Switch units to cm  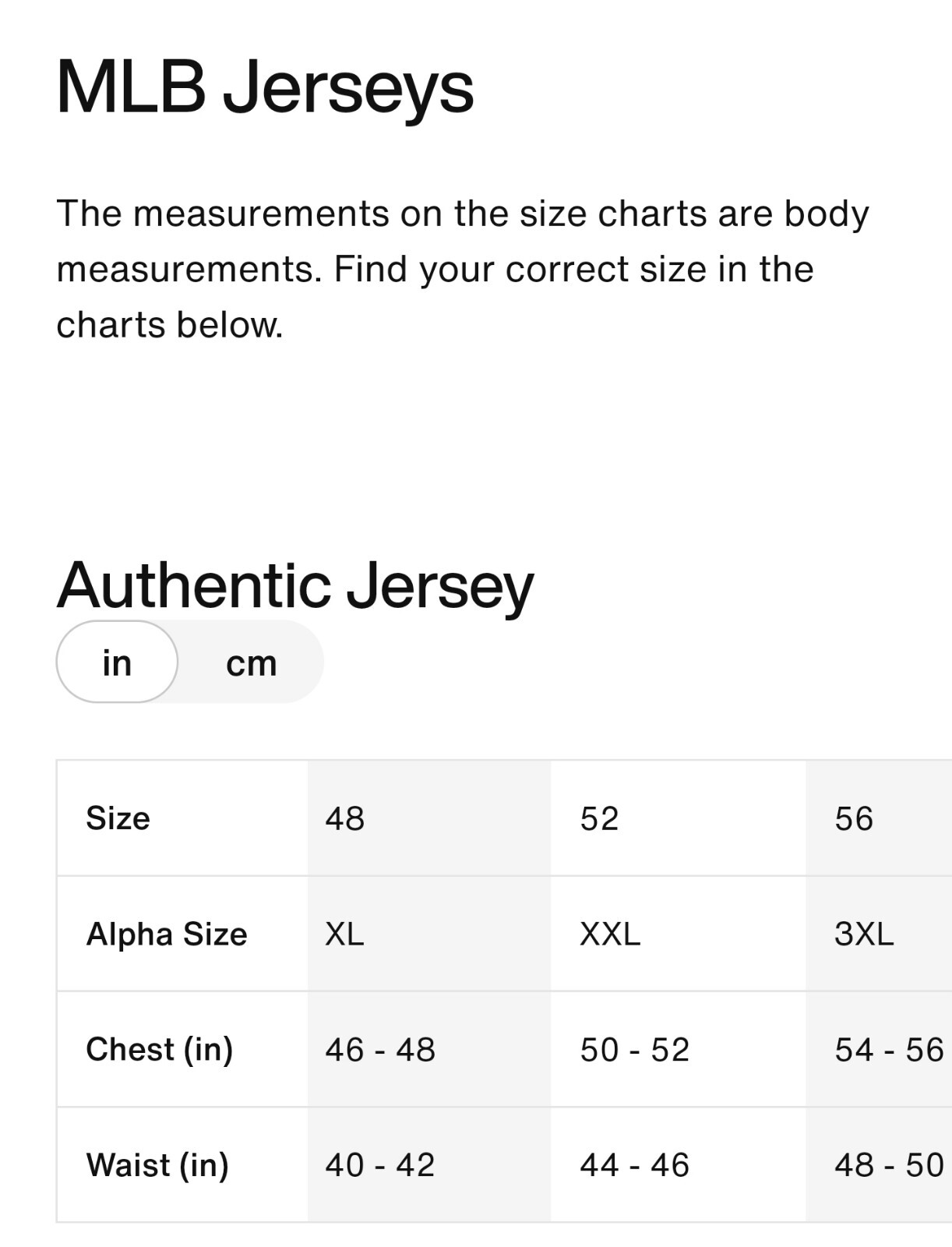pyautogui.click(x=251, y=663)
